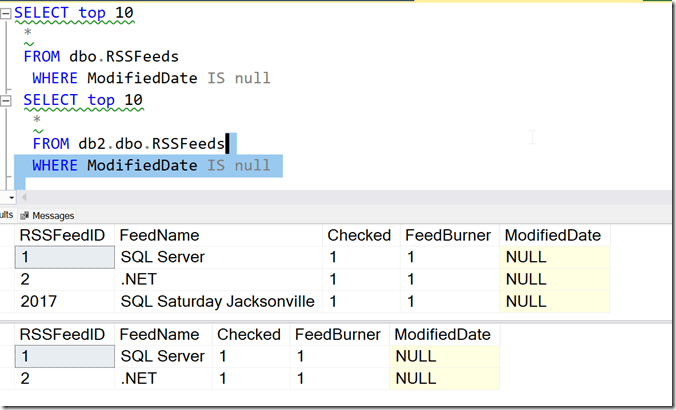676x410 pixels.
Task: Select RSSFeedID 1 cell in upper grid
Action: (x=65, y=257)
